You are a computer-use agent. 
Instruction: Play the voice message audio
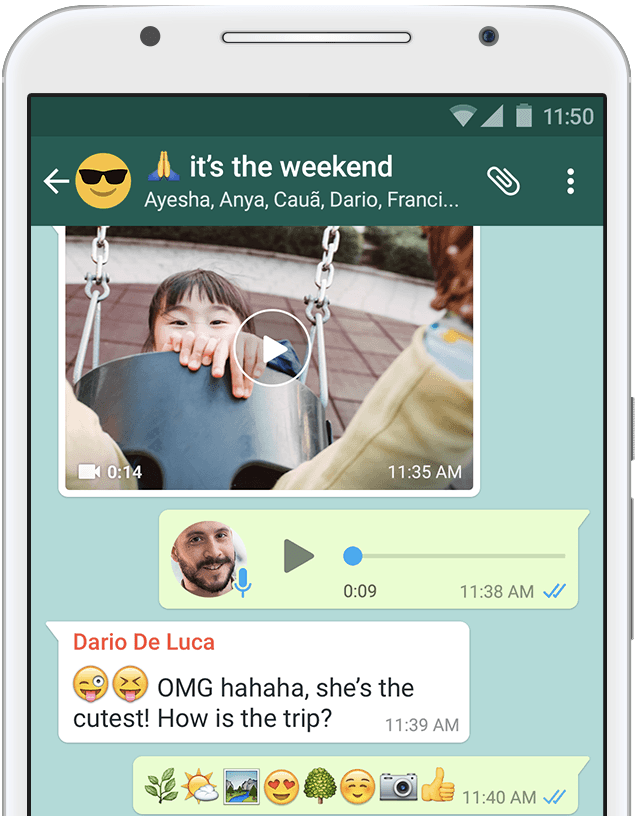point(298,556)
